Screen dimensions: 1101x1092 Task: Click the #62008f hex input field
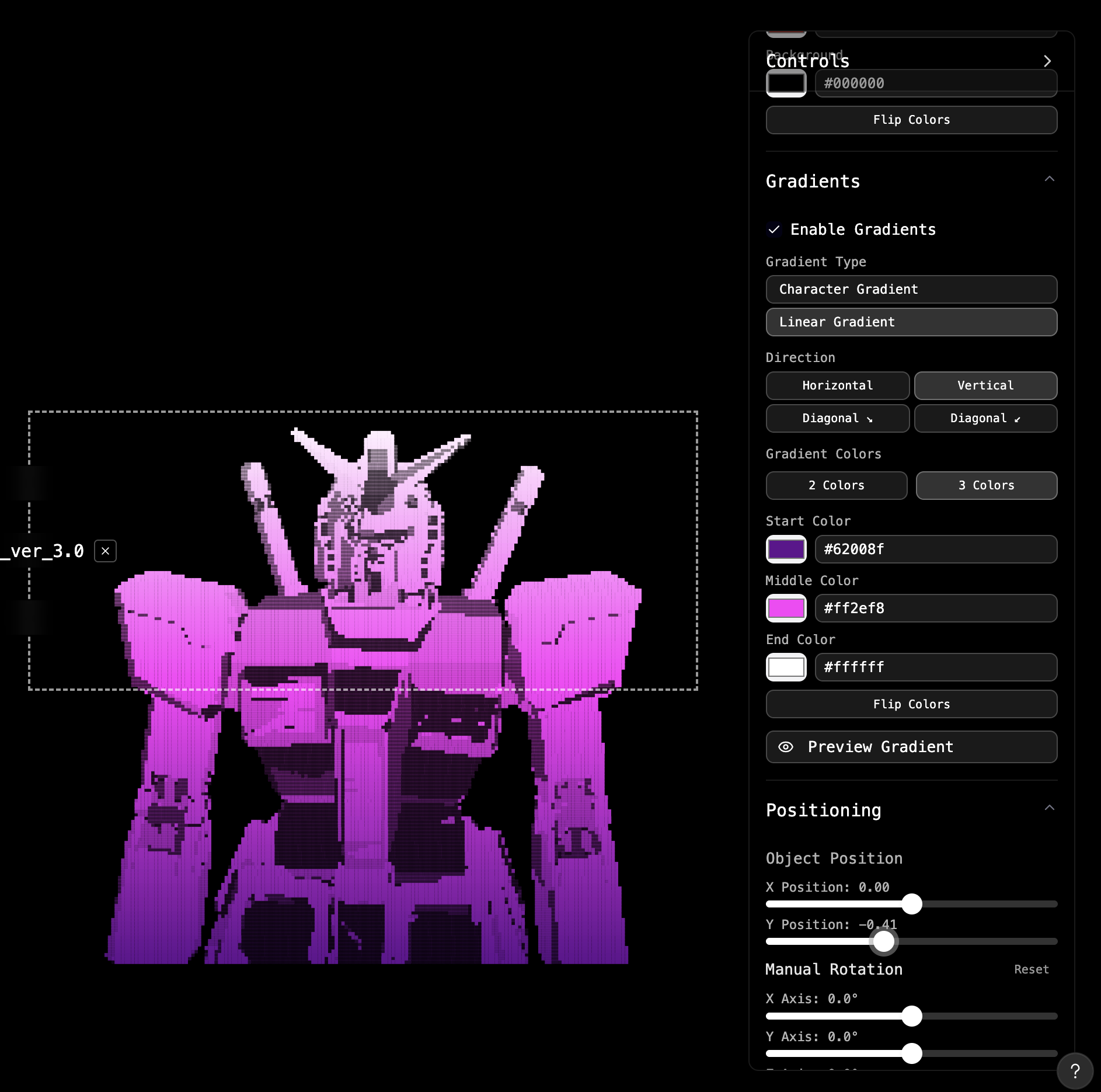pyautogui.click(x=935, y=549)
